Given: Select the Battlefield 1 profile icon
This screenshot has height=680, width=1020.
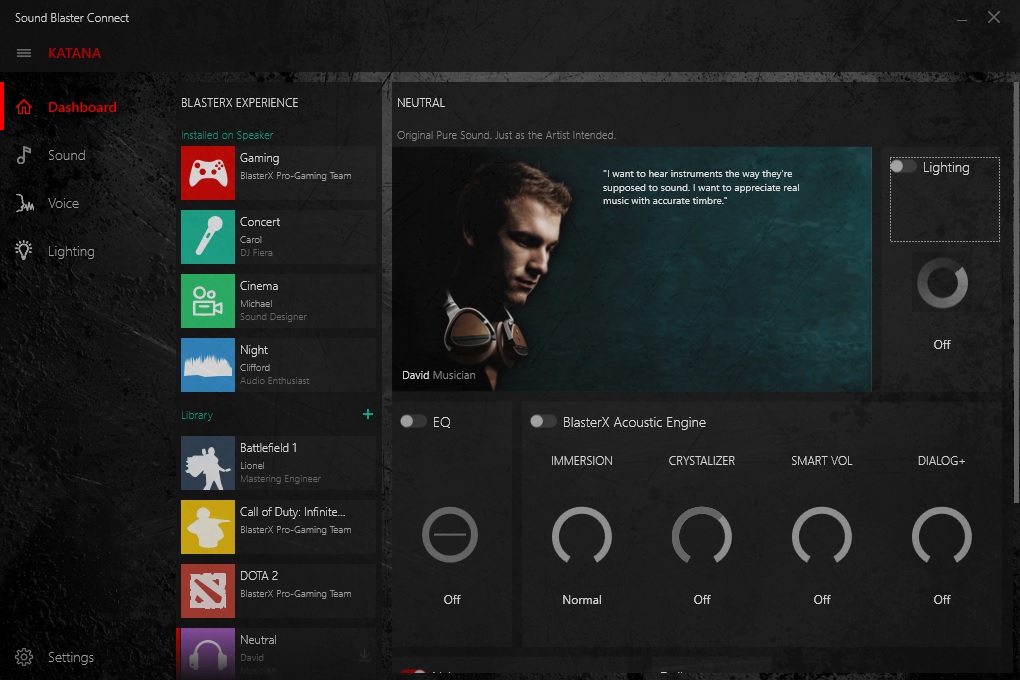Looking at the screenshot, I should coord(208,463).
